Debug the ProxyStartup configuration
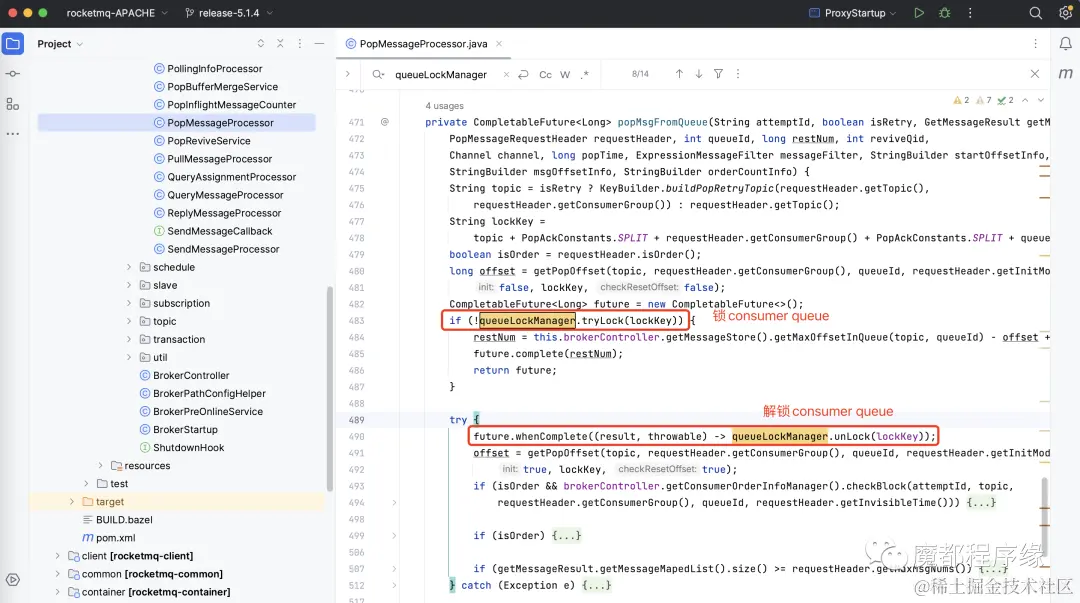 [x=944, y=13]
